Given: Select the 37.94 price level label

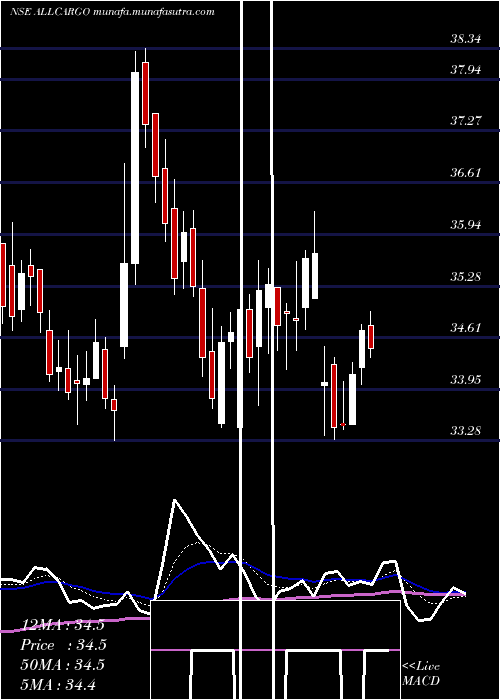Looking at the screenshot, I should click(466, 70).
